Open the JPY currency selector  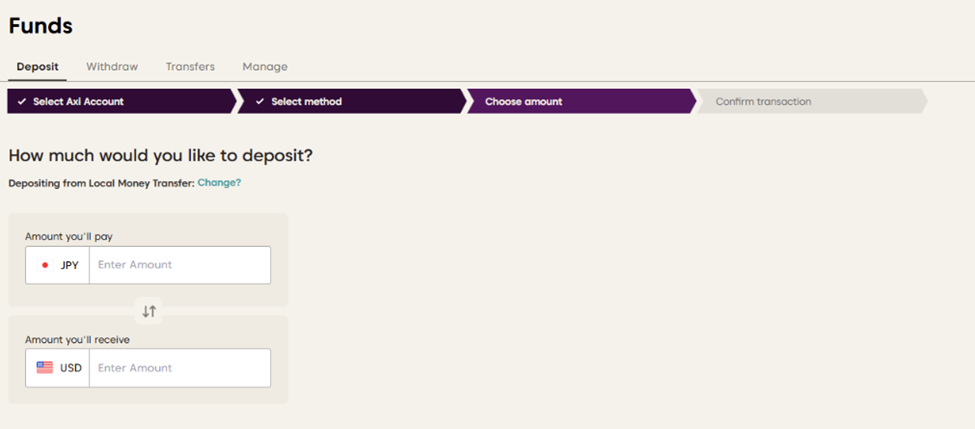coord(58,266)
